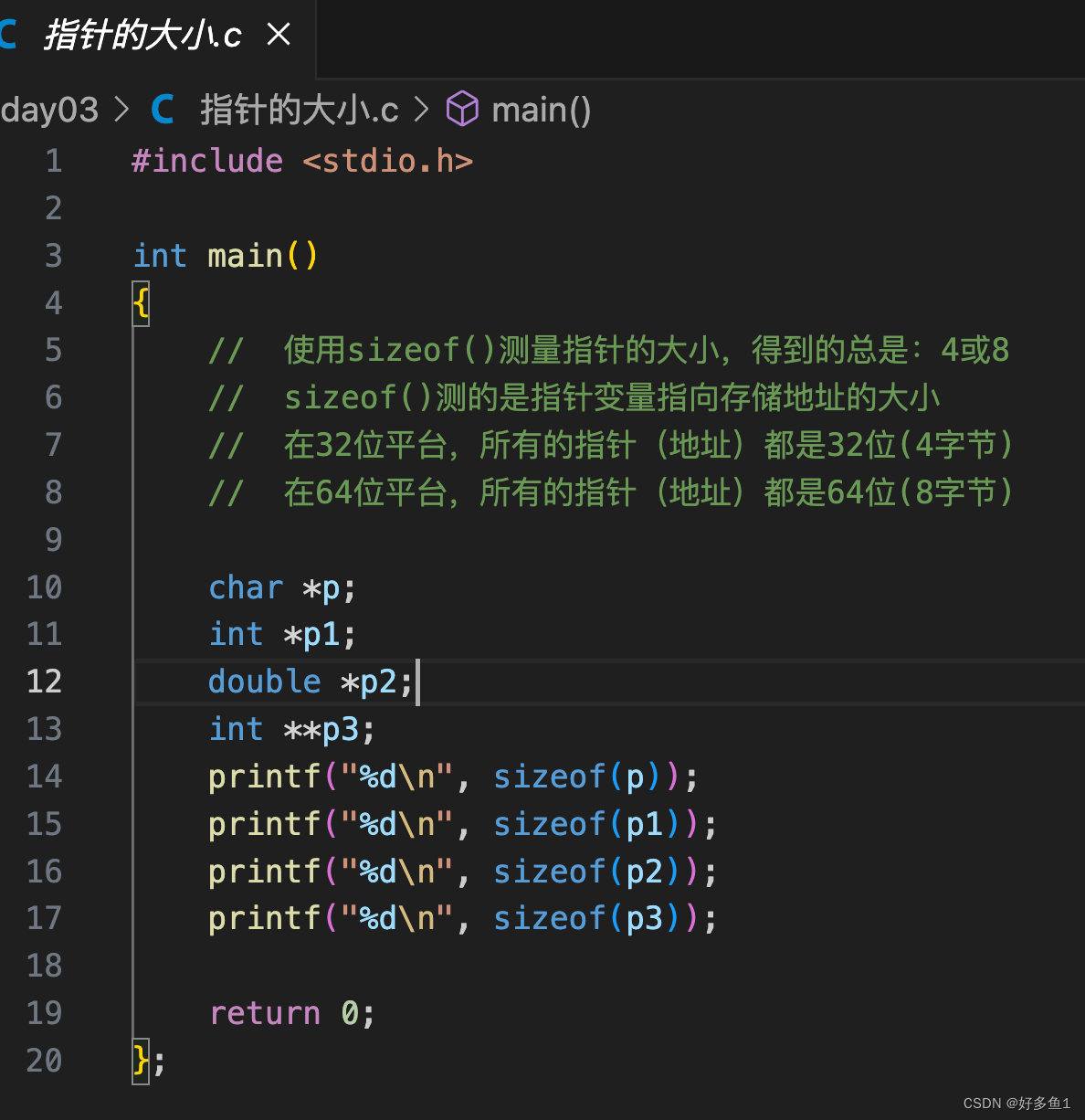Viewport: 1085px width, 1120px height.
Task: Click the 指针的大小.c breadcrumb item
Action: coord(300,111)
